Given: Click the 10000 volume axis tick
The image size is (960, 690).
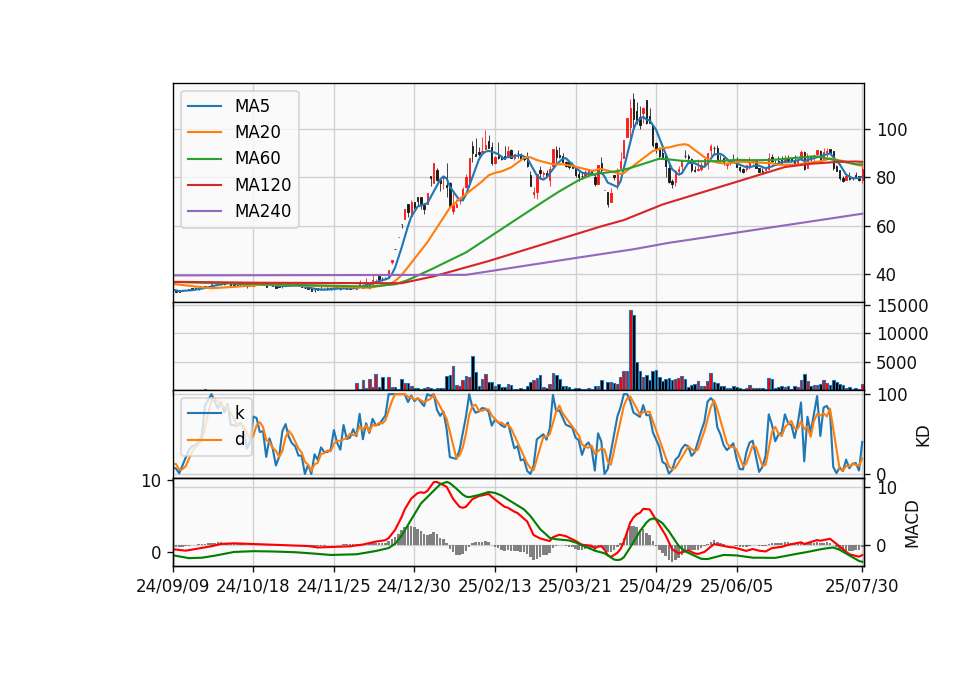Looking at the screenshot, I should 903,334.
